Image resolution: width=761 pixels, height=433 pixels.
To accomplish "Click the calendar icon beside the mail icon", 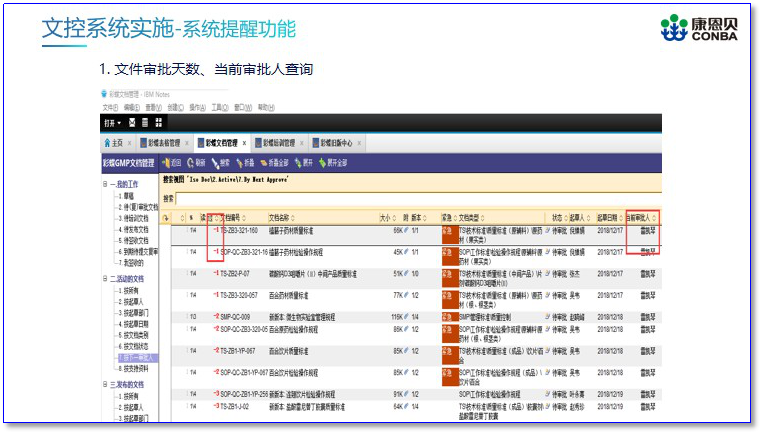I will point(146,122).
